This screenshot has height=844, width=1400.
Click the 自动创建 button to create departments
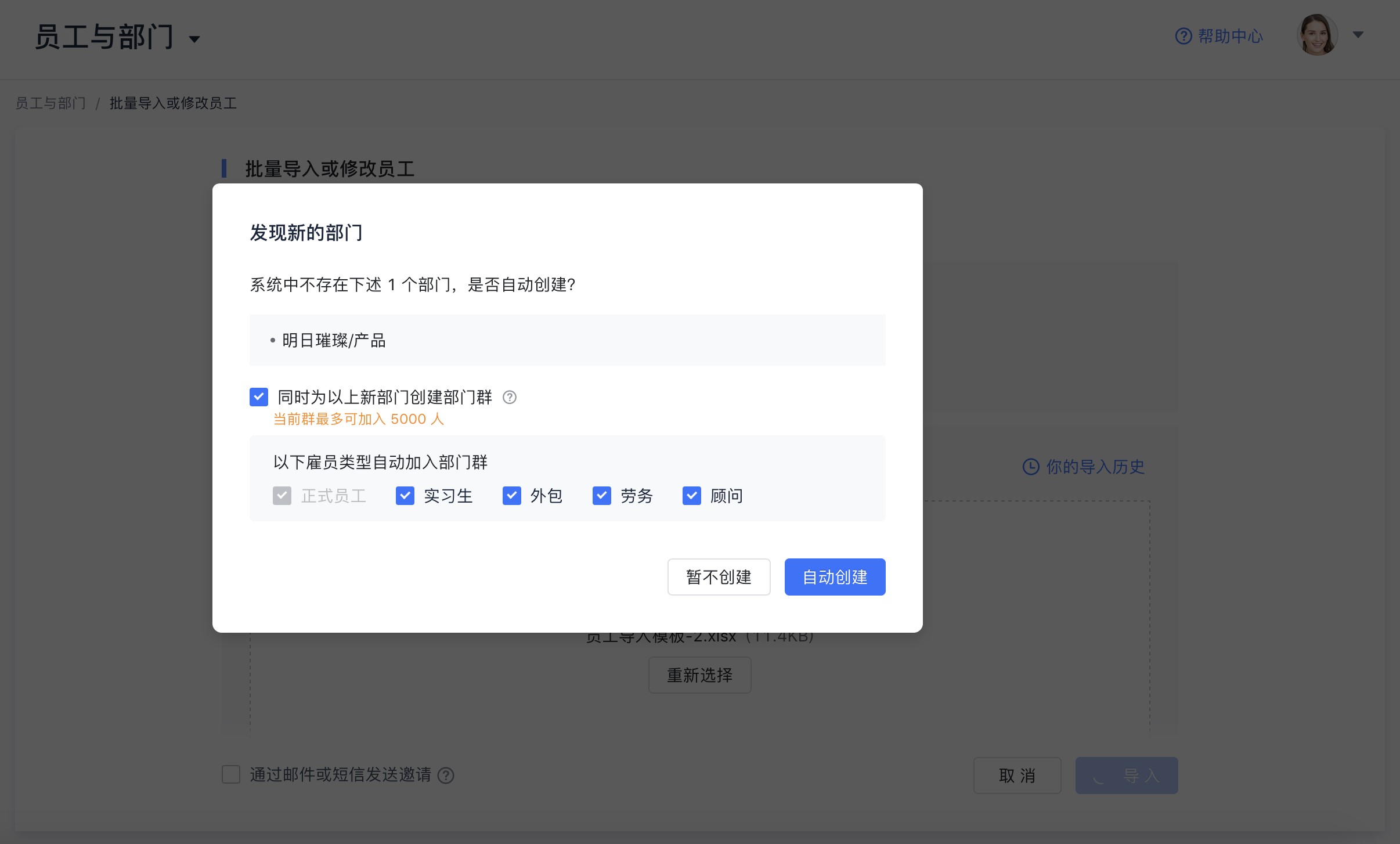834,576
